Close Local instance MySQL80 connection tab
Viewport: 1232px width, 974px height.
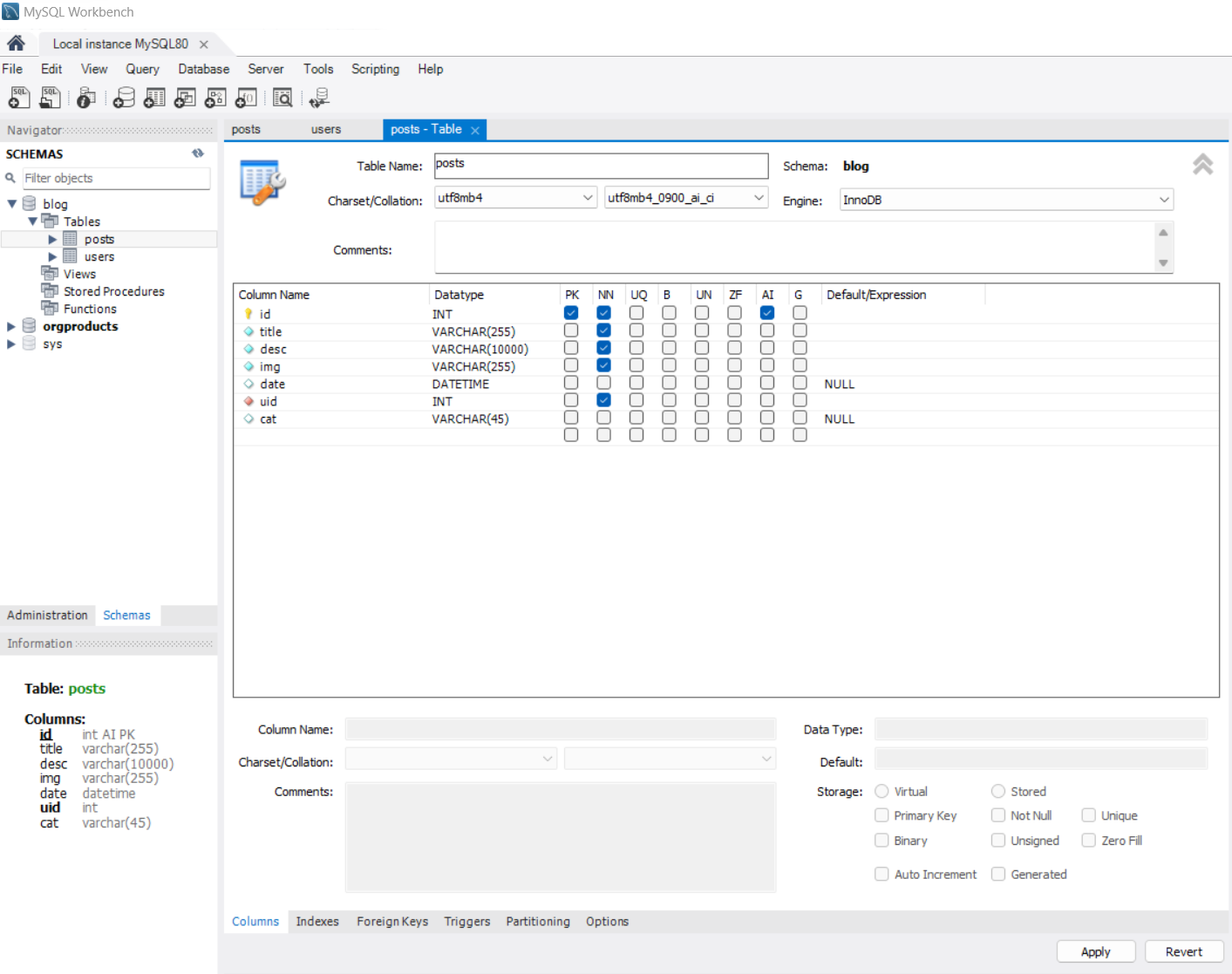(204, 44)
